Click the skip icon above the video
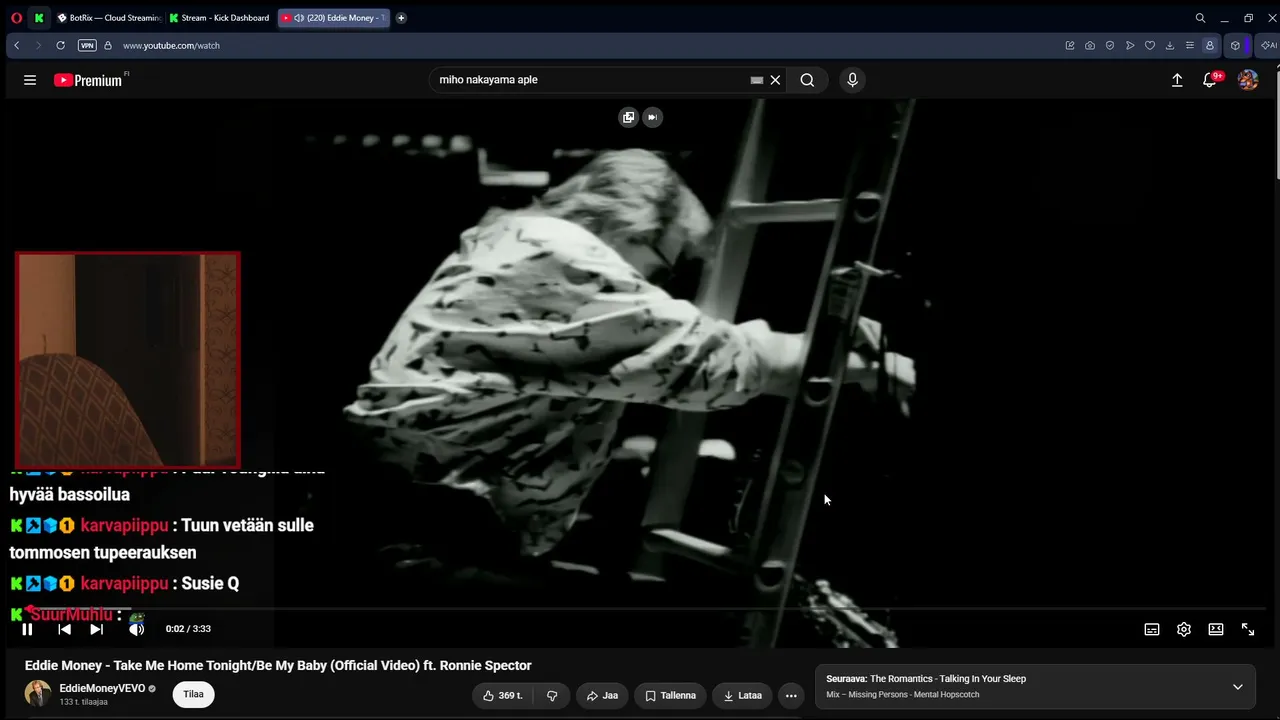 coord(652,117)
